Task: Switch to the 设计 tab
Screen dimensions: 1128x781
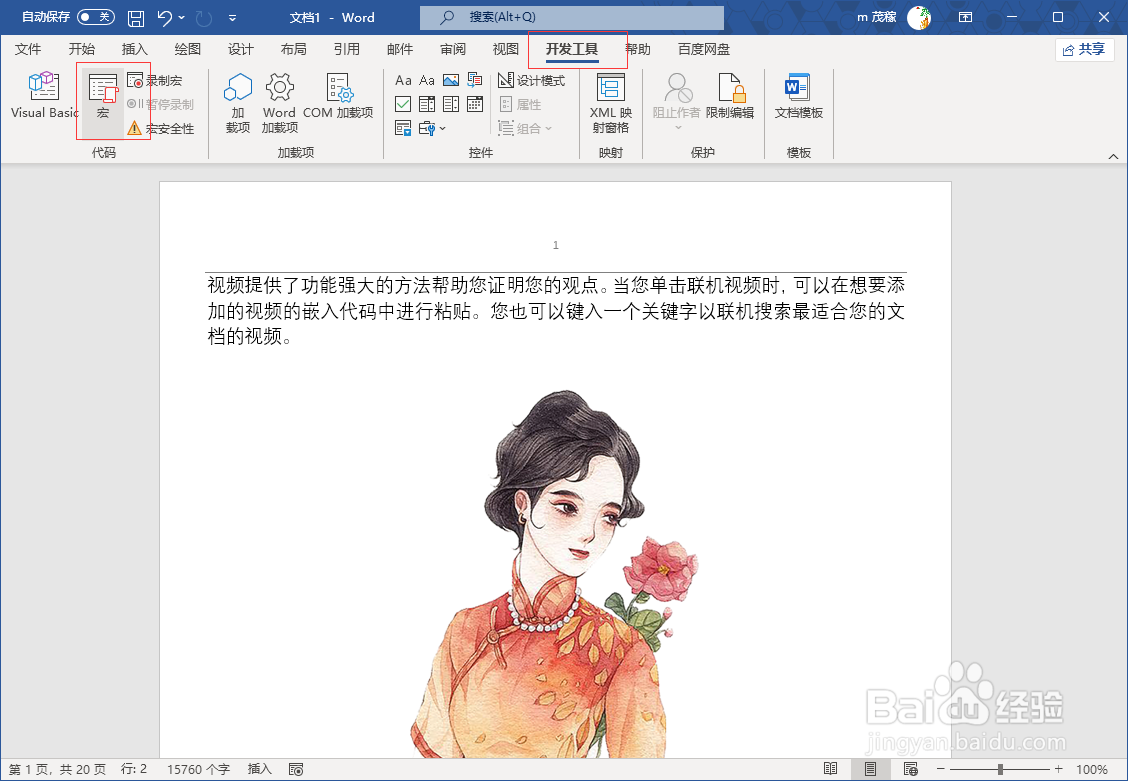Action: click(x=240, y=49)
